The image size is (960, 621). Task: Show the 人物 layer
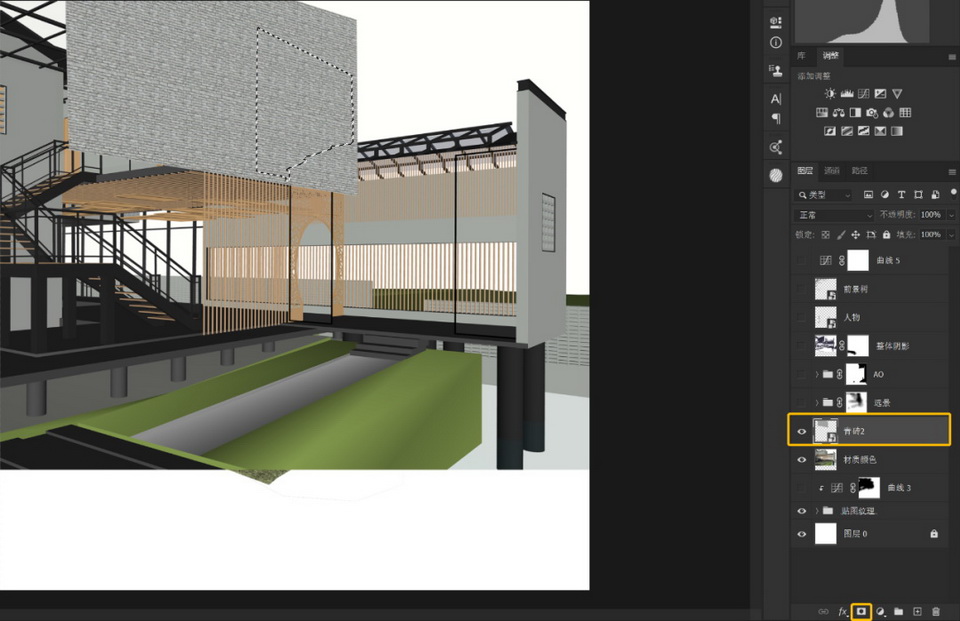[x=801, y=317]
